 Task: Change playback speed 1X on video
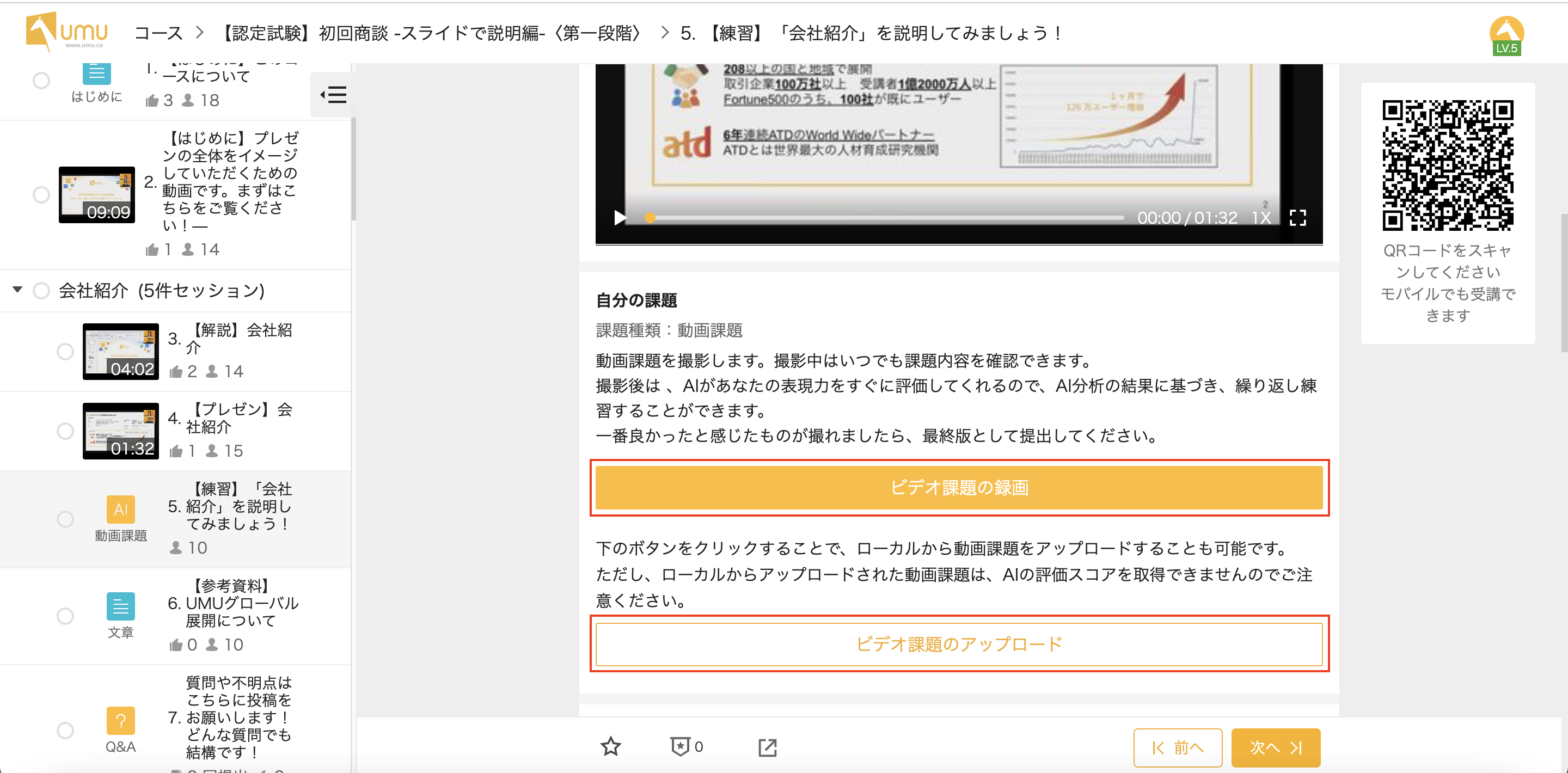pyautogui.click(x=1260, y=218)
